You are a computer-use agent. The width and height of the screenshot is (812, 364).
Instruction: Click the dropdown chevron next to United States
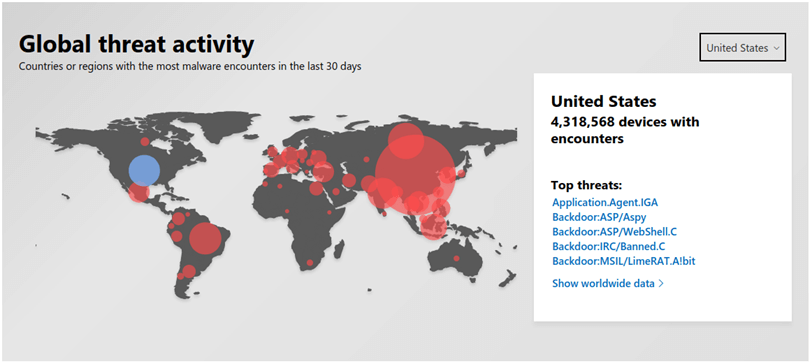click(776, 48)
